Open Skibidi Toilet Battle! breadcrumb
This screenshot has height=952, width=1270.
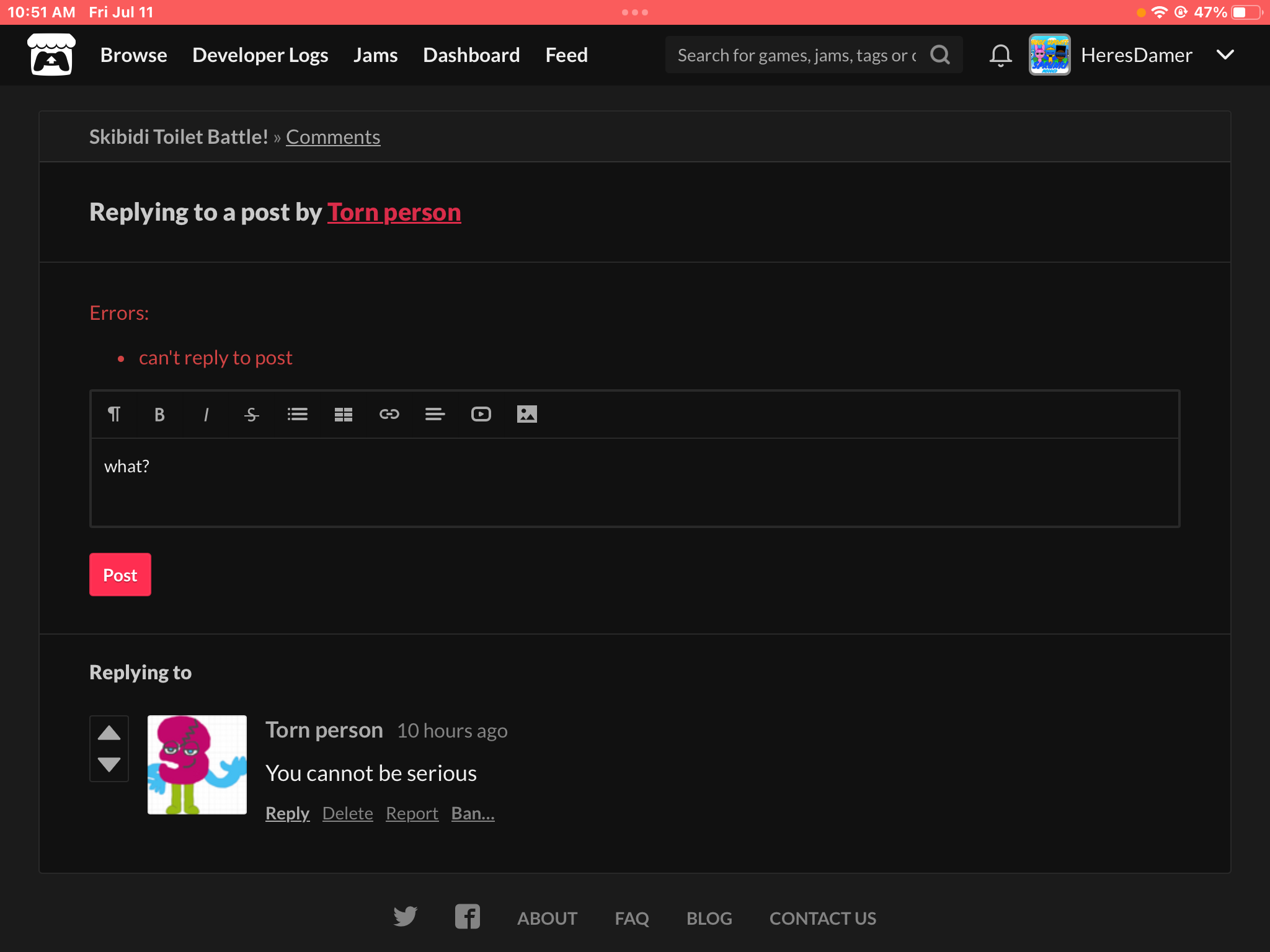tap(179, 136)
